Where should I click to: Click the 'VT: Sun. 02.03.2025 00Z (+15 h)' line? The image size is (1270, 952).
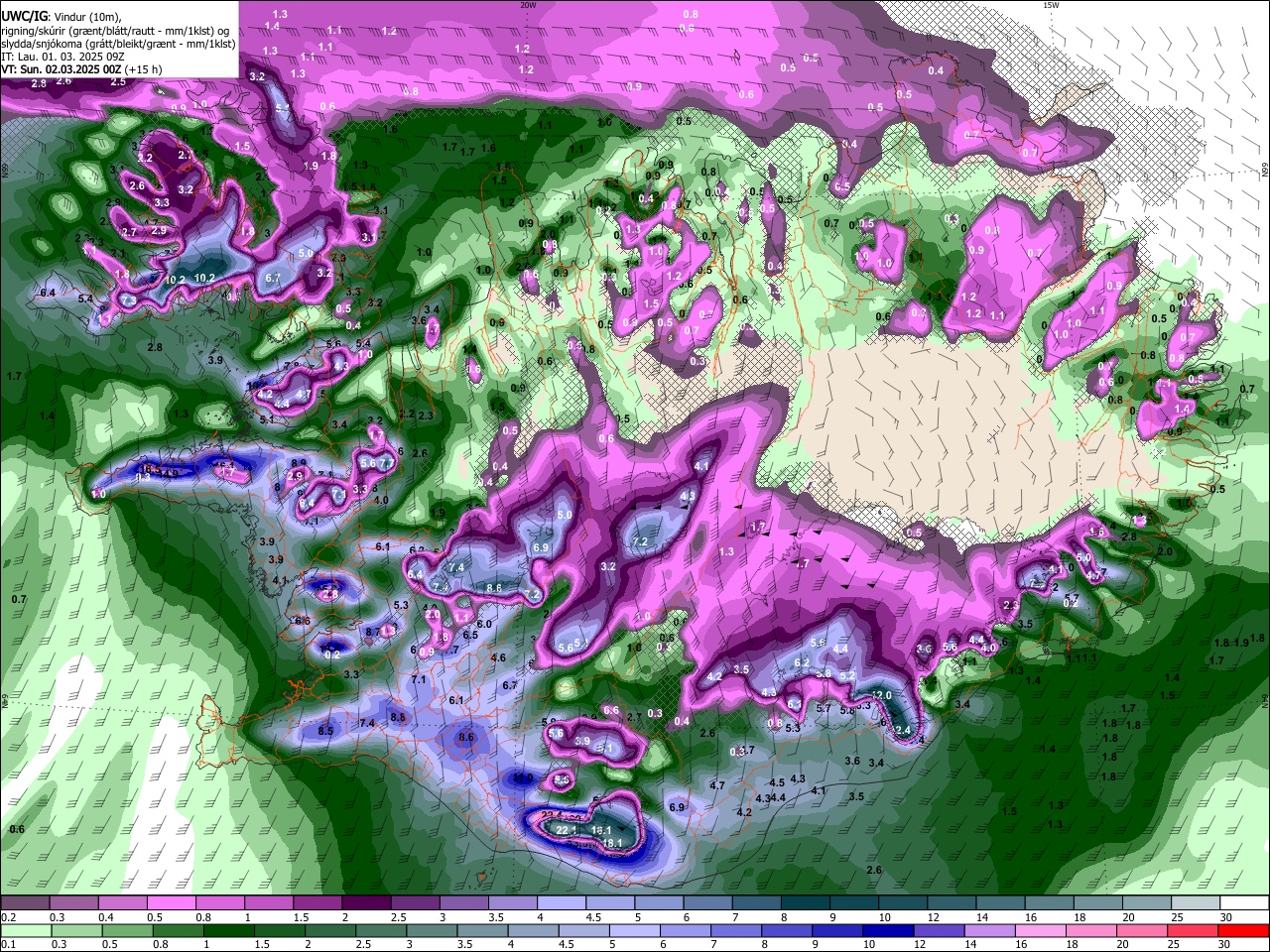coord(82,69)
